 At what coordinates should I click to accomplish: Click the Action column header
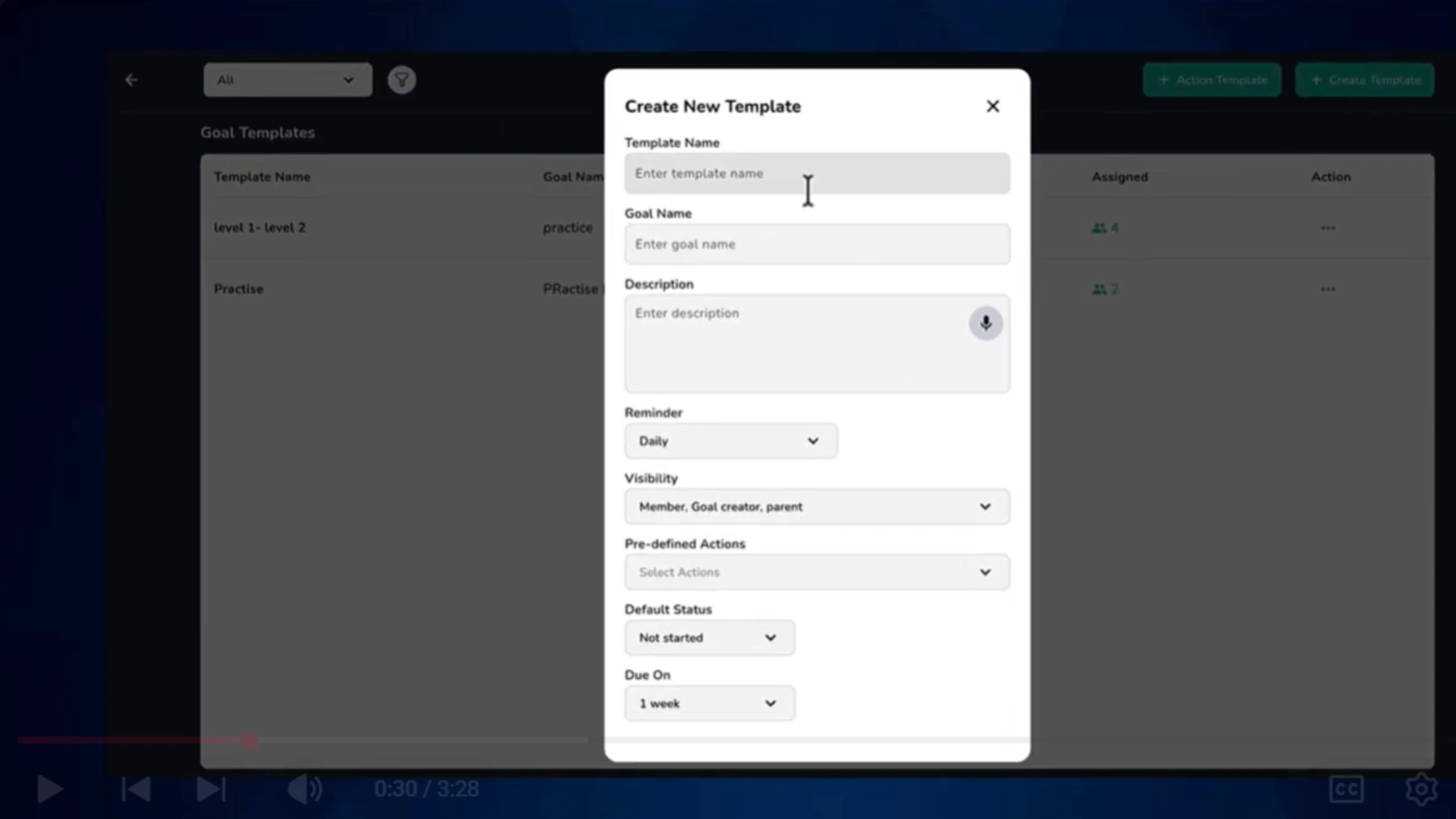pyautogui.click(x=1331, y=177)
